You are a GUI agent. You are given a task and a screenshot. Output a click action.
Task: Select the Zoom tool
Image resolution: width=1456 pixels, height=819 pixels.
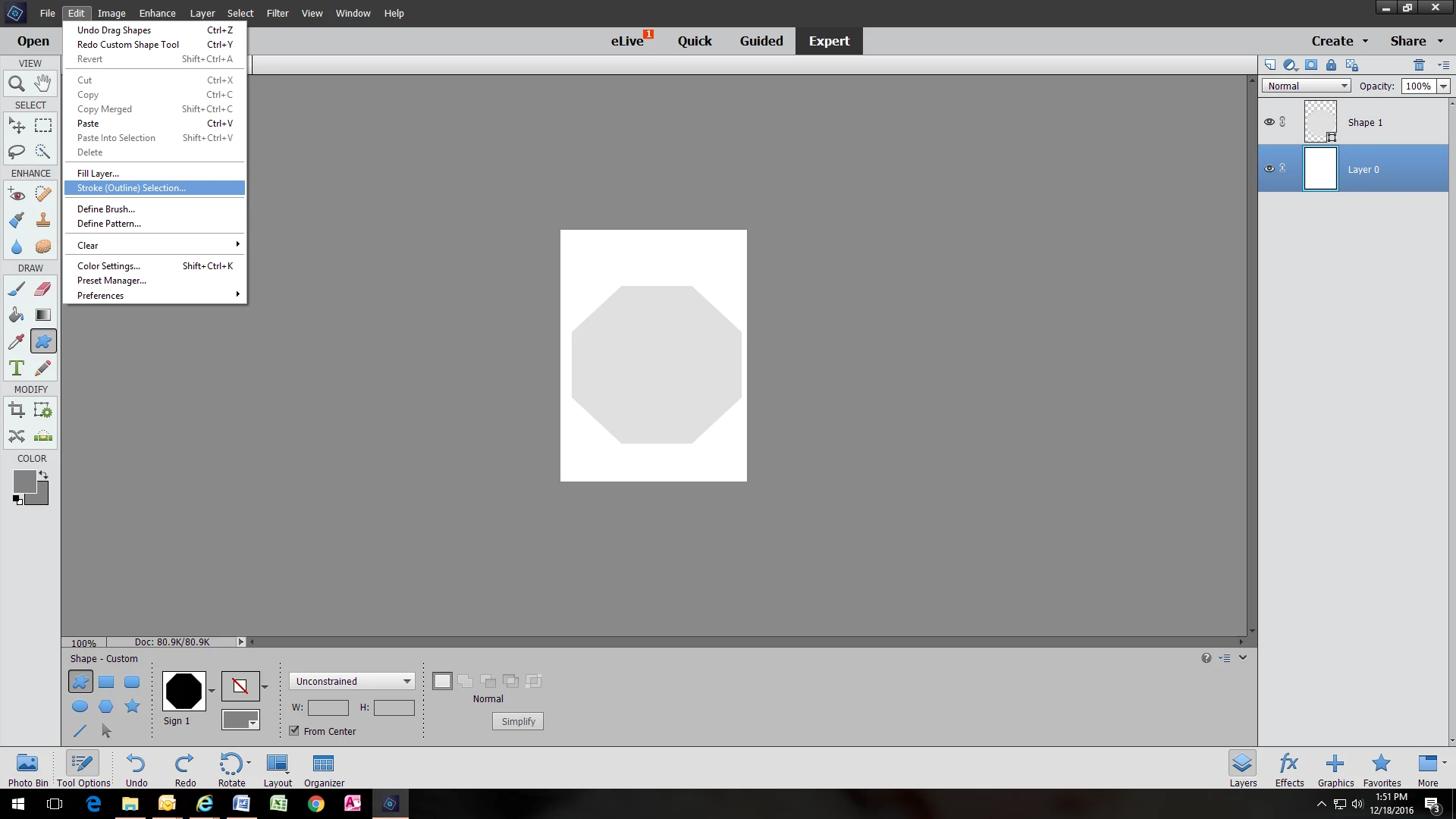[x=17, y=83]
